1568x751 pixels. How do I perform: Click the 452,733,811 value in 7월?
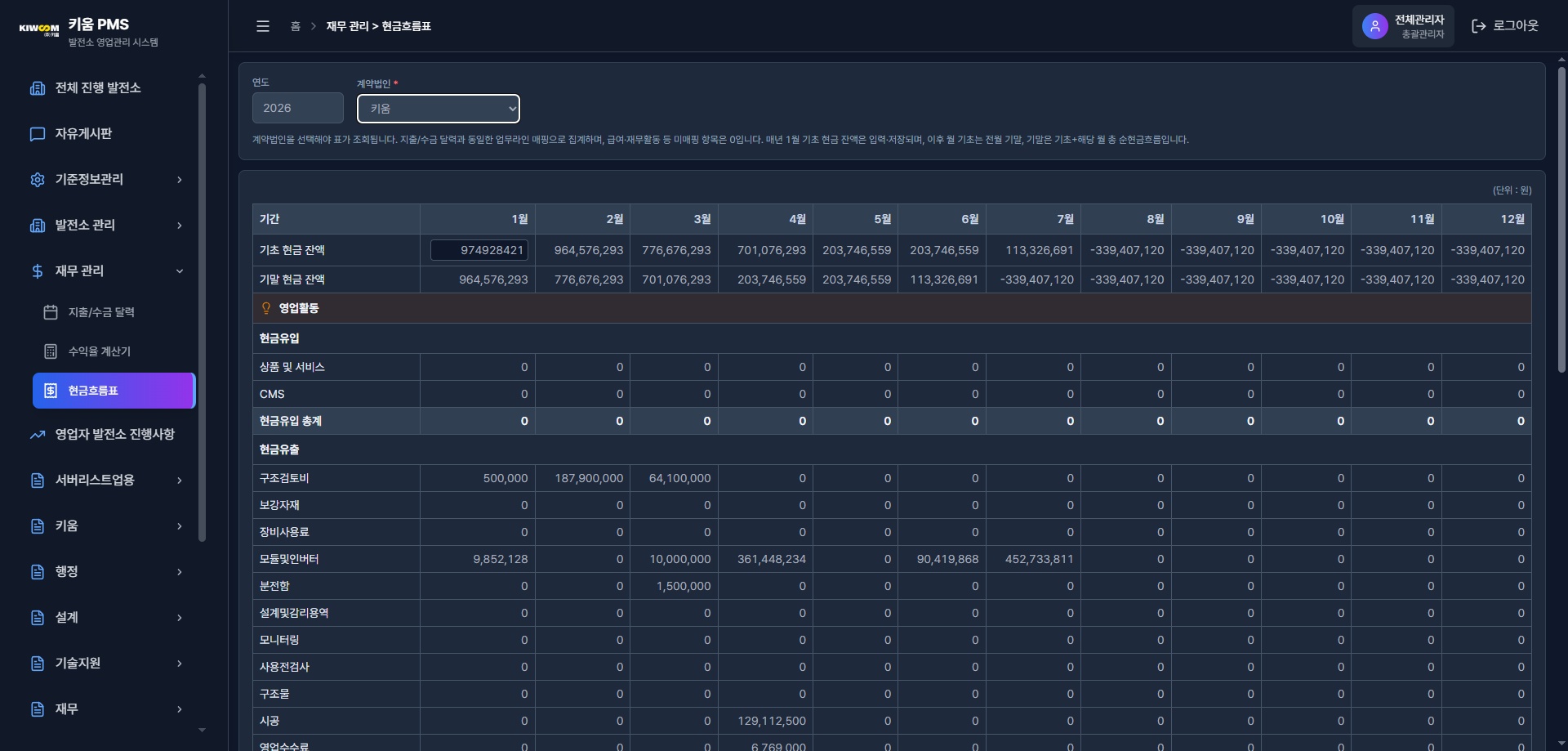[x=1039, y=559]
